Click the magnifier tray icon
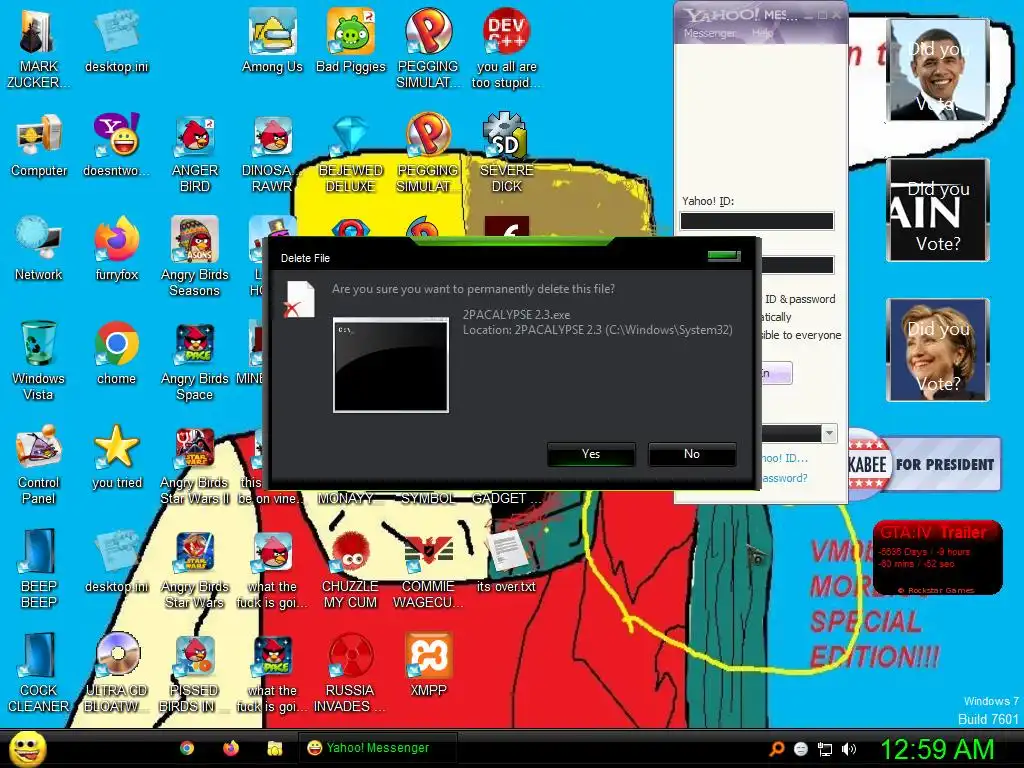Screen dimensions: 1024x768 (x=776, y=749)
